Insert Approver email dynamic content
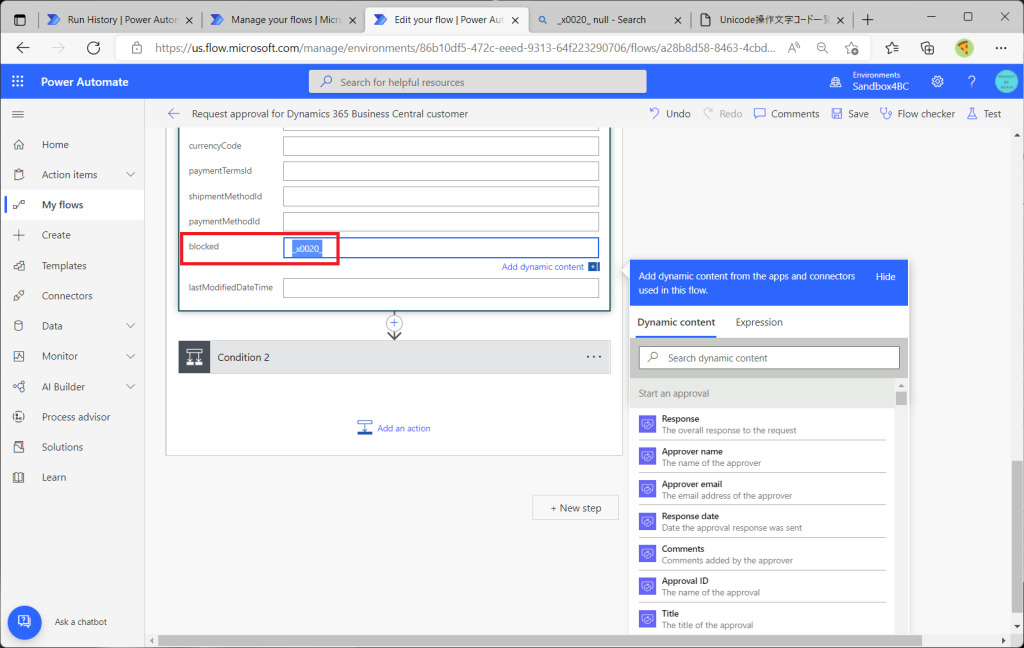This screenshot has width=1024, height=648. click(x=761, y=490)
